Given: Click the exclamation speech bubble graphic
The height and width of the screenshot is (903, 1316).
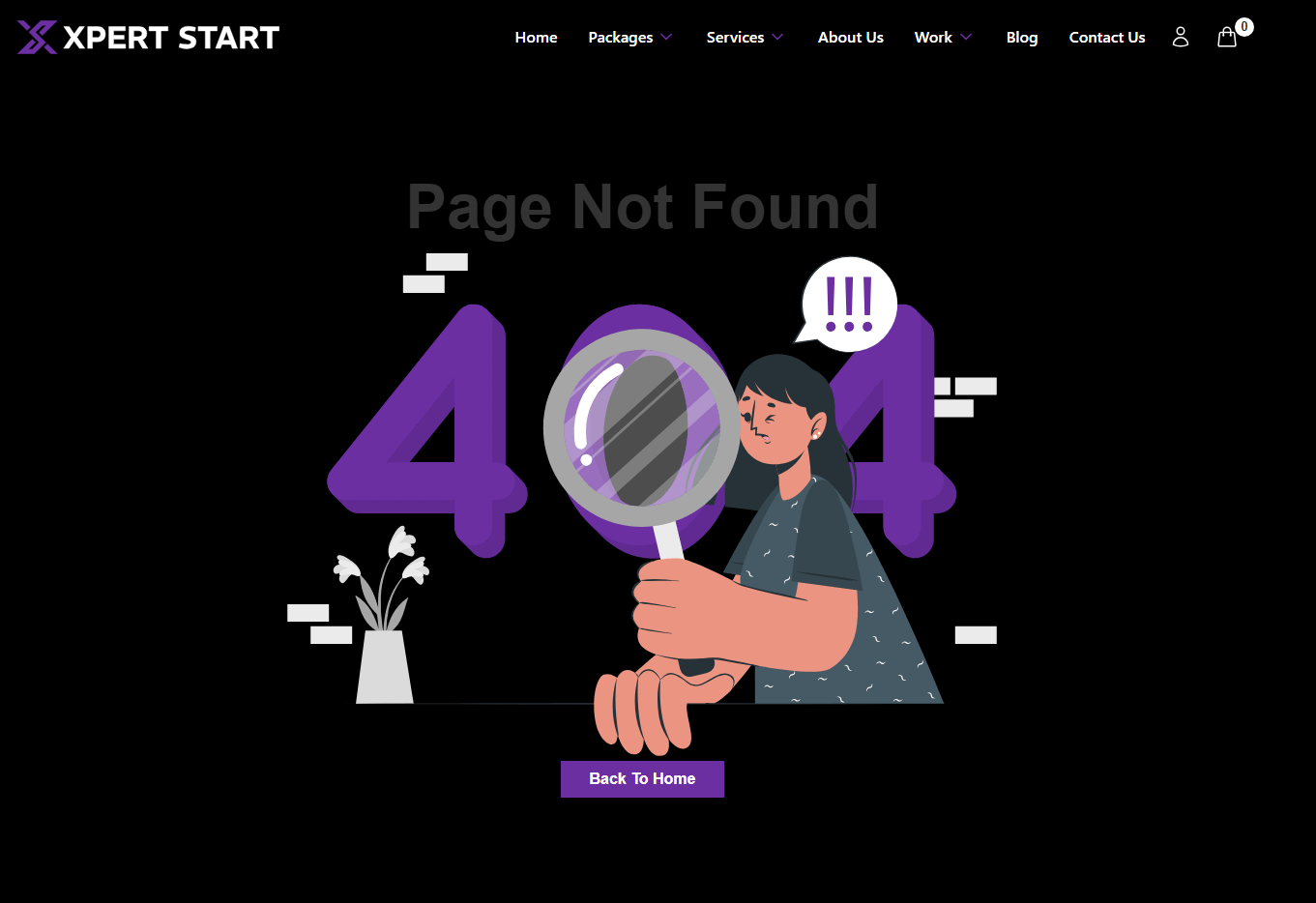Looking at the screenshot, I should click(847, 303).
